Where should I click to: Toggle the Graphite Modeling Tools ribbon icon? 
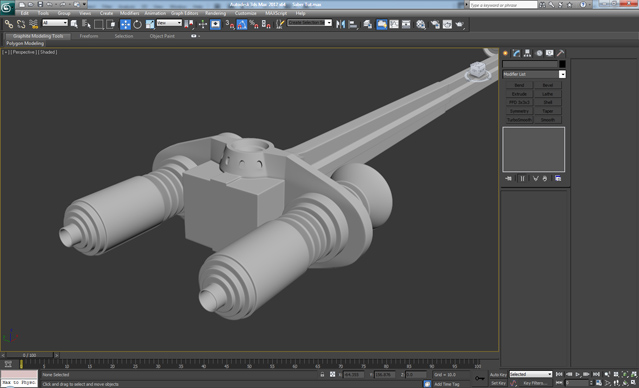pyautogui.click(x=382, y=24)
